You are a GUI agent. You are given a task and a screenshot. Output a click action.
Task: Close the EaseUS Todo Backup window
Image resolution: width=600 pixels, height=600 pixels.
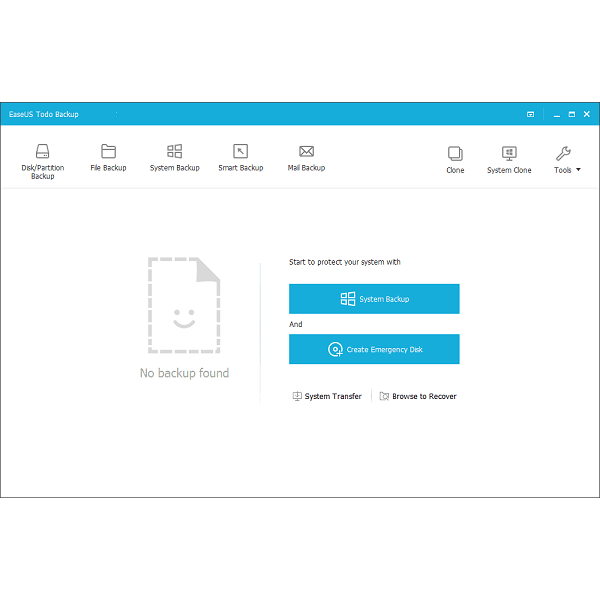[587, 114]
